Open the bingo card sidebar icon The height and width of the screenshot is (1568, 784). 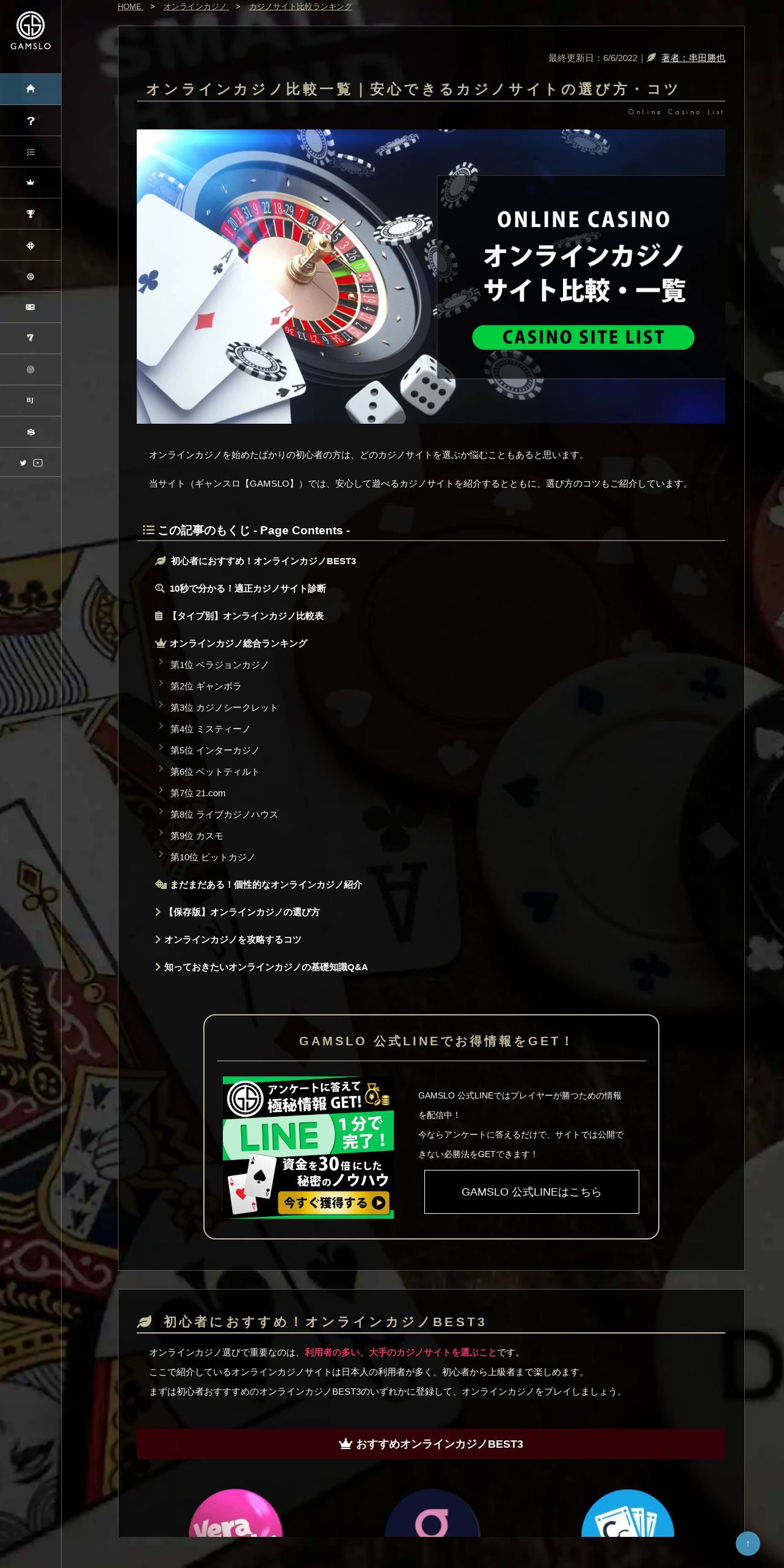click(31, 307)
